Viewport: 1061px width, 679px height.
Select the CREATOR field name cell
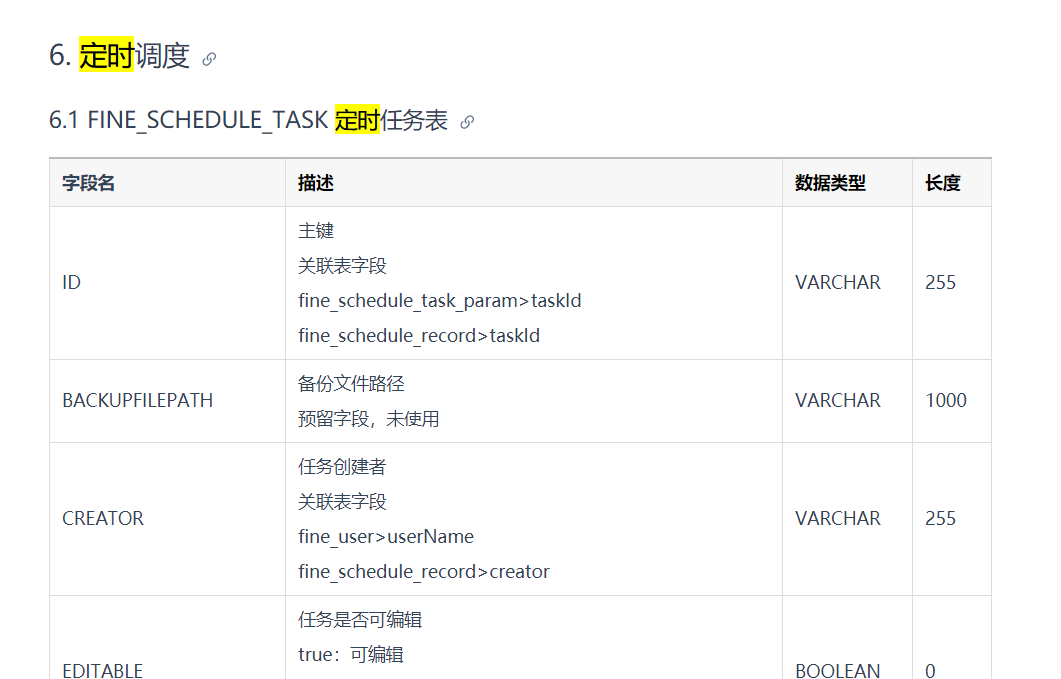point(103,518)
